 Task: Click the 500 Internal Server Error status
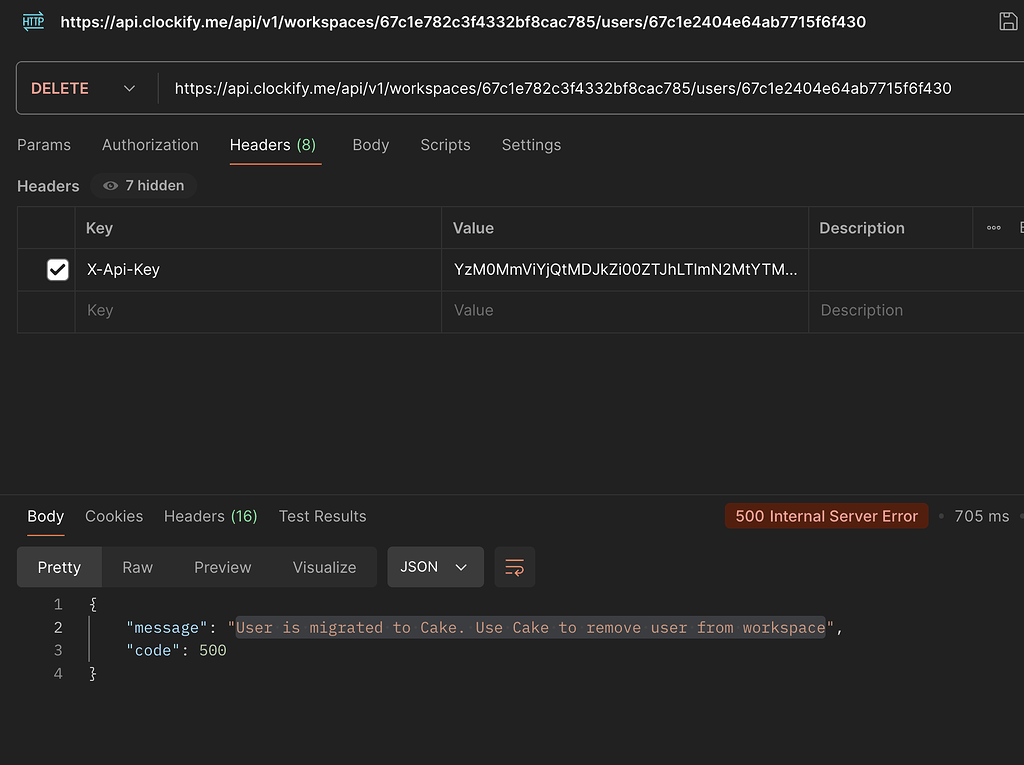coord(826,516)
